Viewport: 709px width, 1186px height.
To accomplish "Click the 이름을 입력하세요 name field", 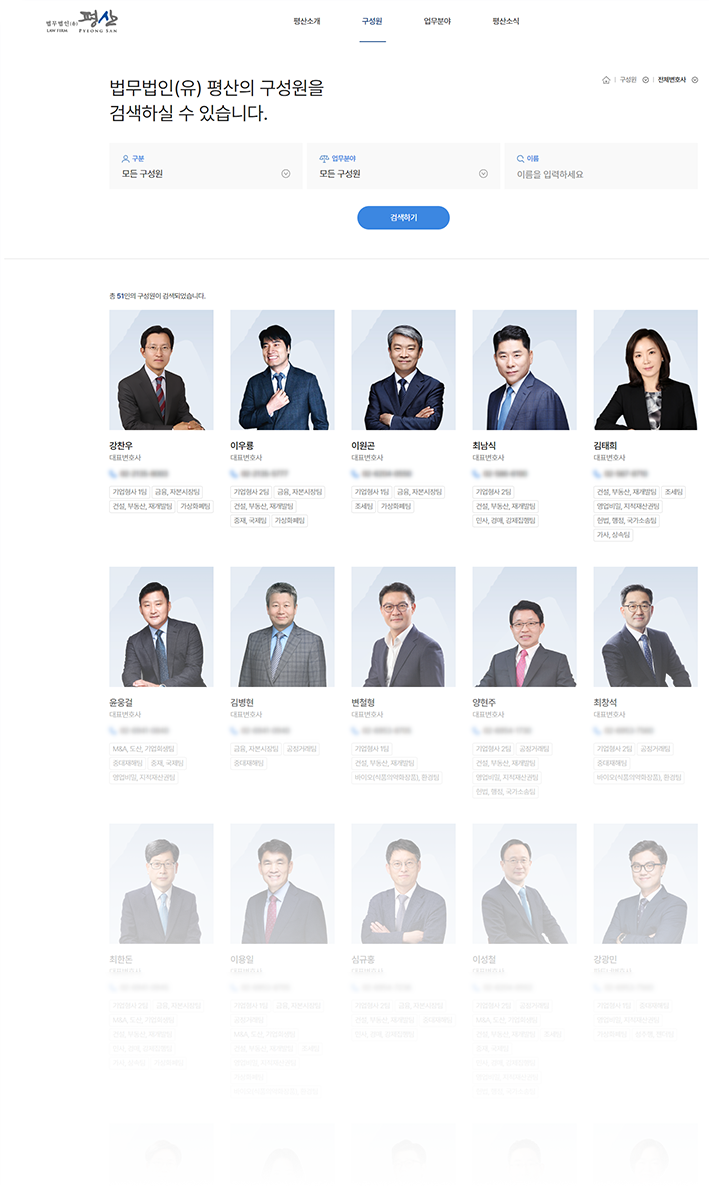I will pos(601,166).
